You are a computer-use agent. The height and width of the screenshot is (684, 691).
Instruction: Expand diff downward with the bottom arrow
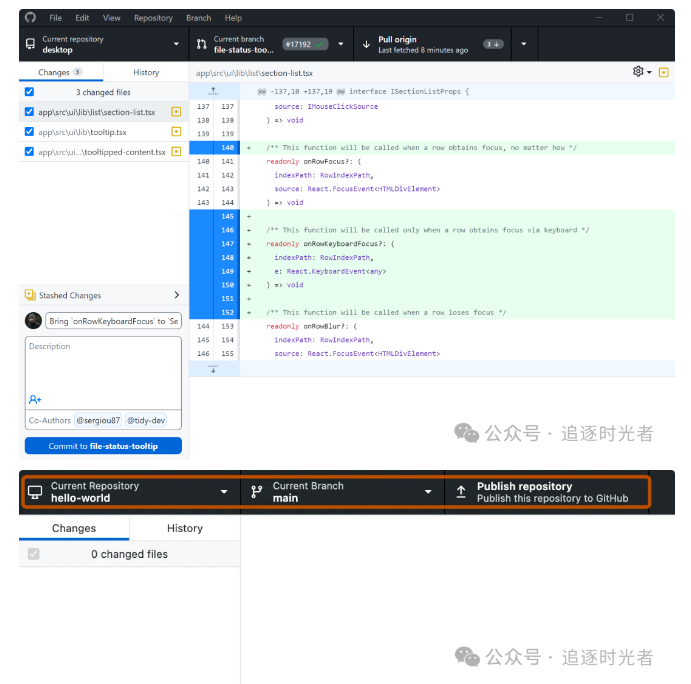point(213,368)
